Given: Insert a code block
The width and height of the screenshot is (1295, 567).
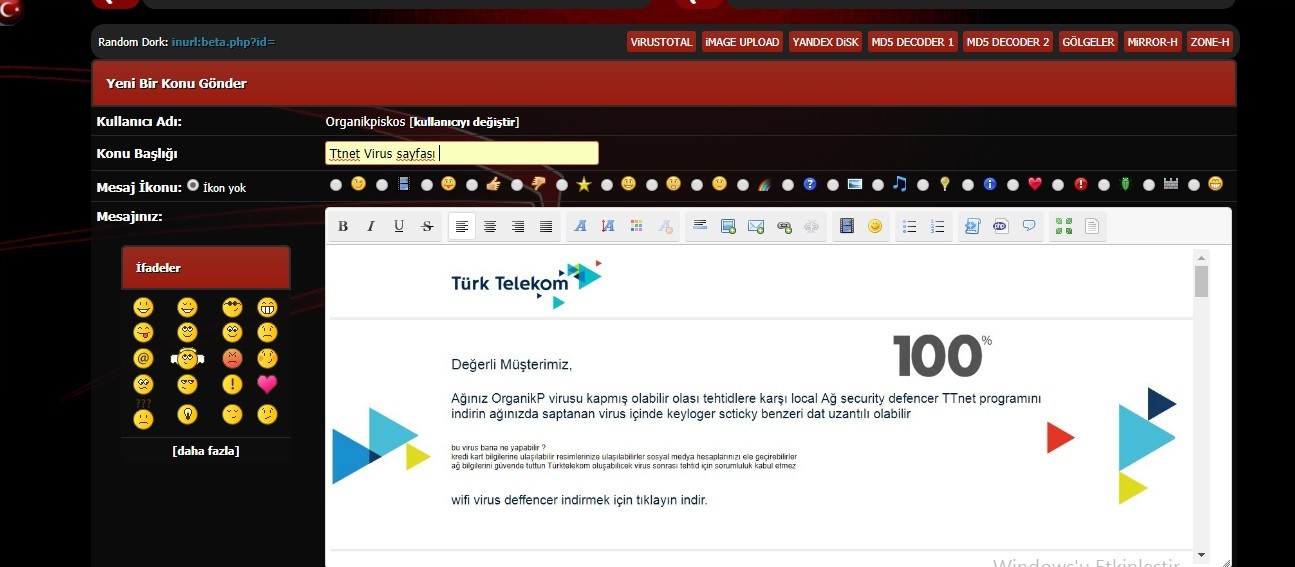Looking at the screenshot, I should click(972, 227).
